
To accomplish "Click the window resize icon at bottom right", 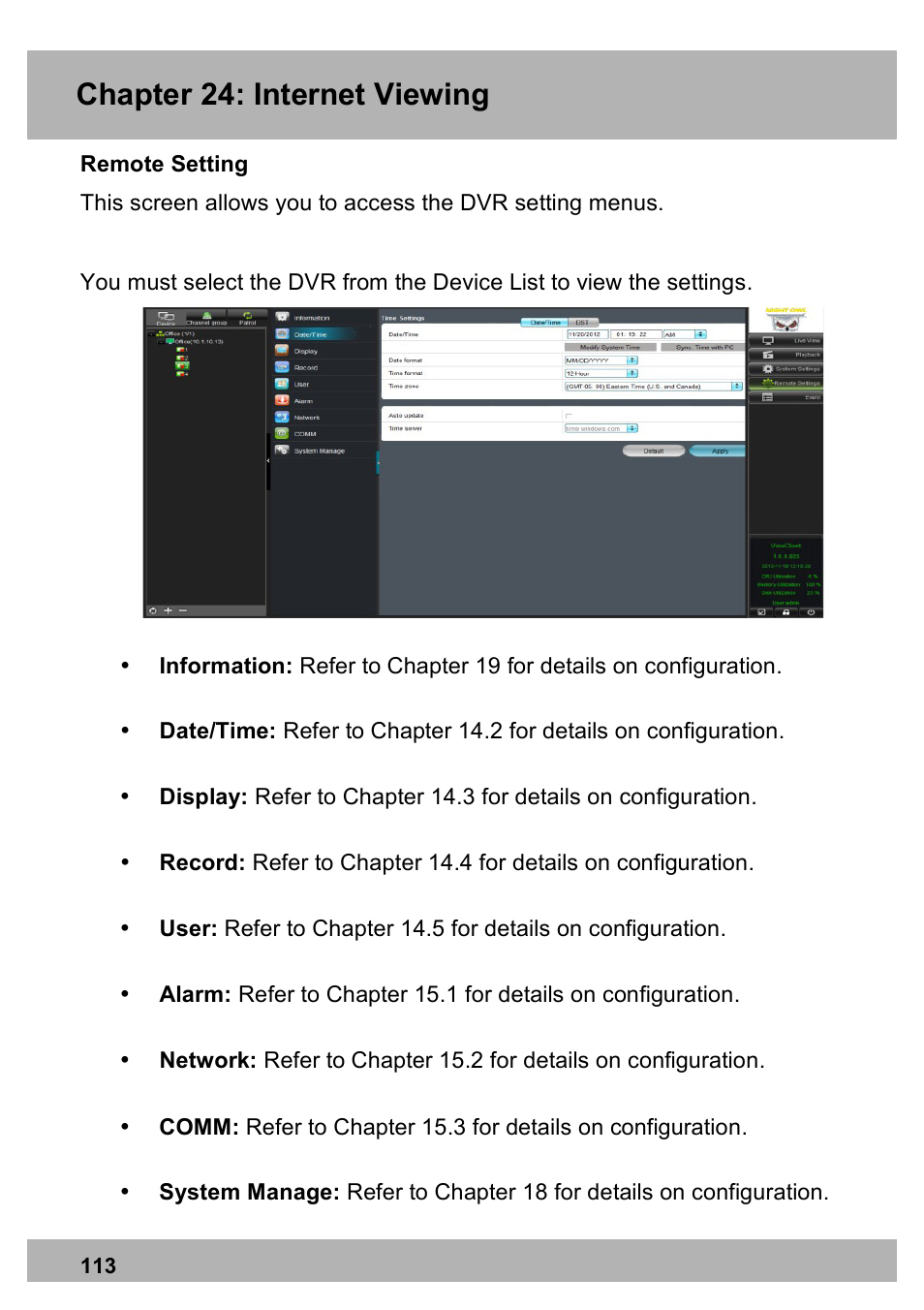I will pos(761,612).
